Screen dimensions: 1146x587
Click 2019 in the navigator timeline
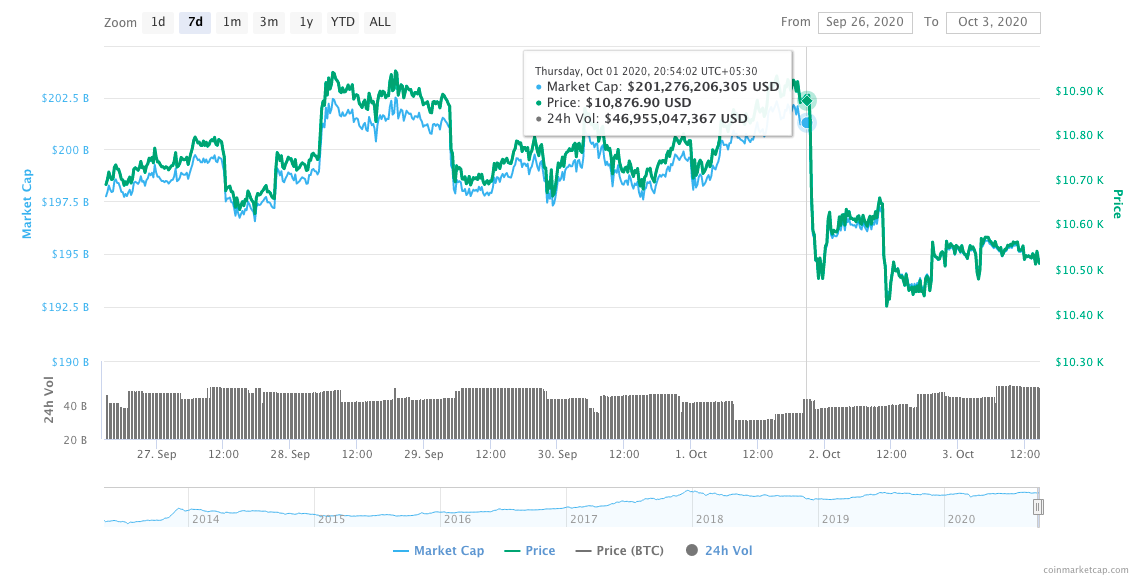click(x=835, y=519)
